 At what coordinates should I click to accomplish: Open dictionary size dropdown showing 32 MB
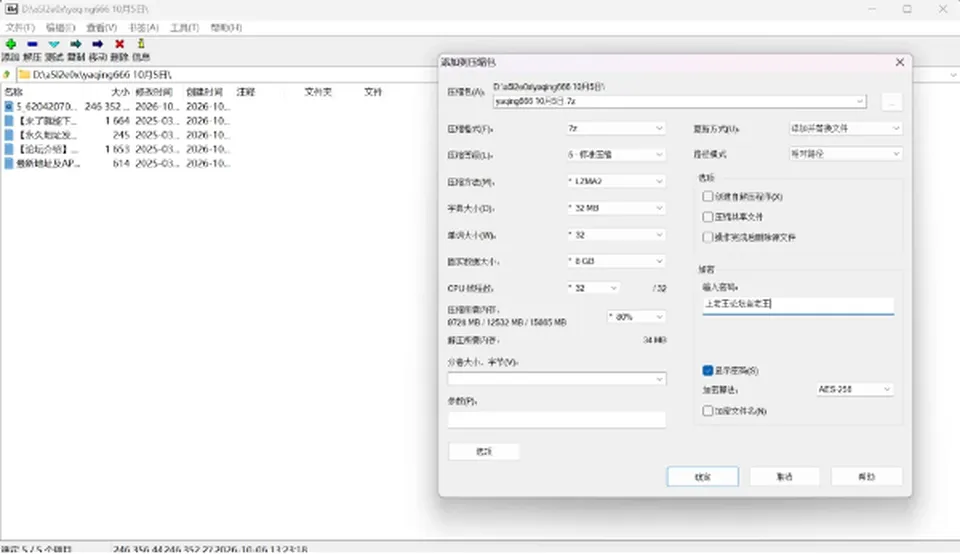(x=615, y=208)
